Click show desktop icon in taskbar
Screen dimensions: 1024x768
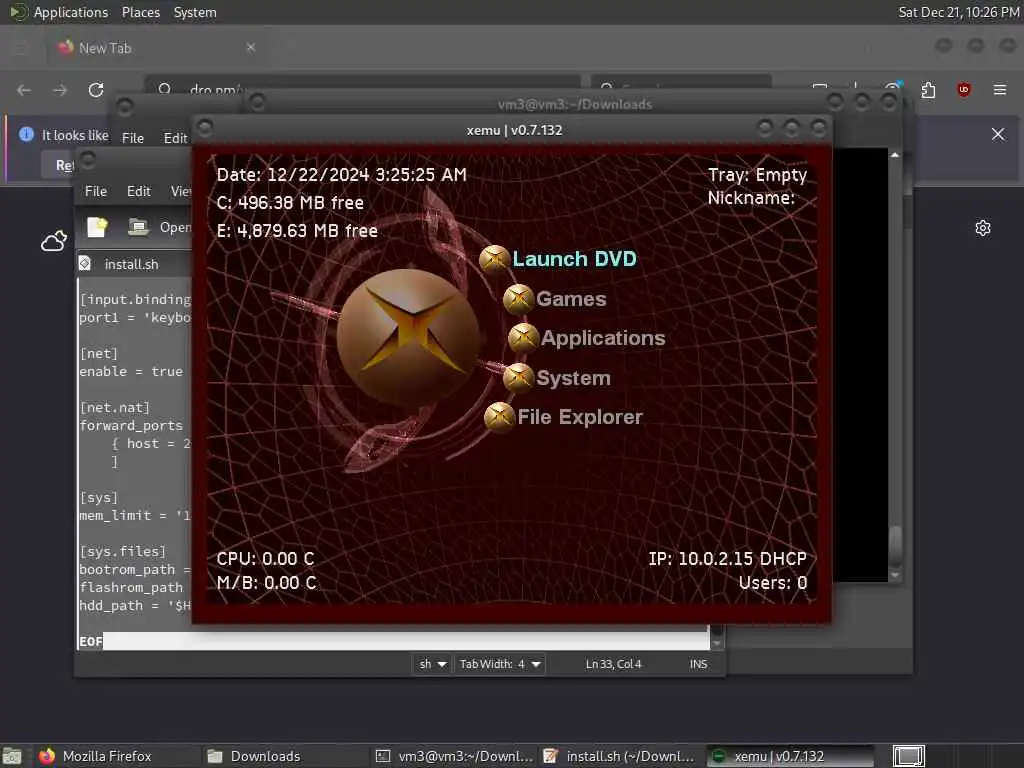coord(12,756)
